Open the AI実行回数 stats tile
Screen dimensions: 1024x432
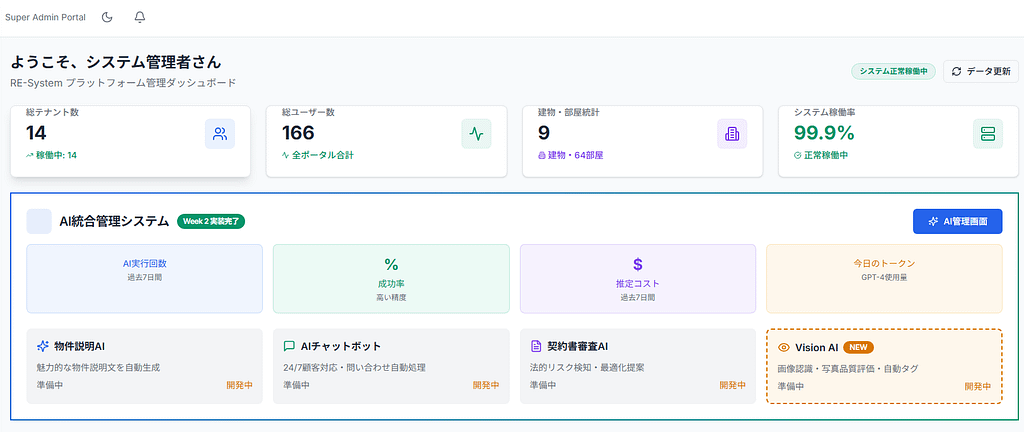click(145, 278)
